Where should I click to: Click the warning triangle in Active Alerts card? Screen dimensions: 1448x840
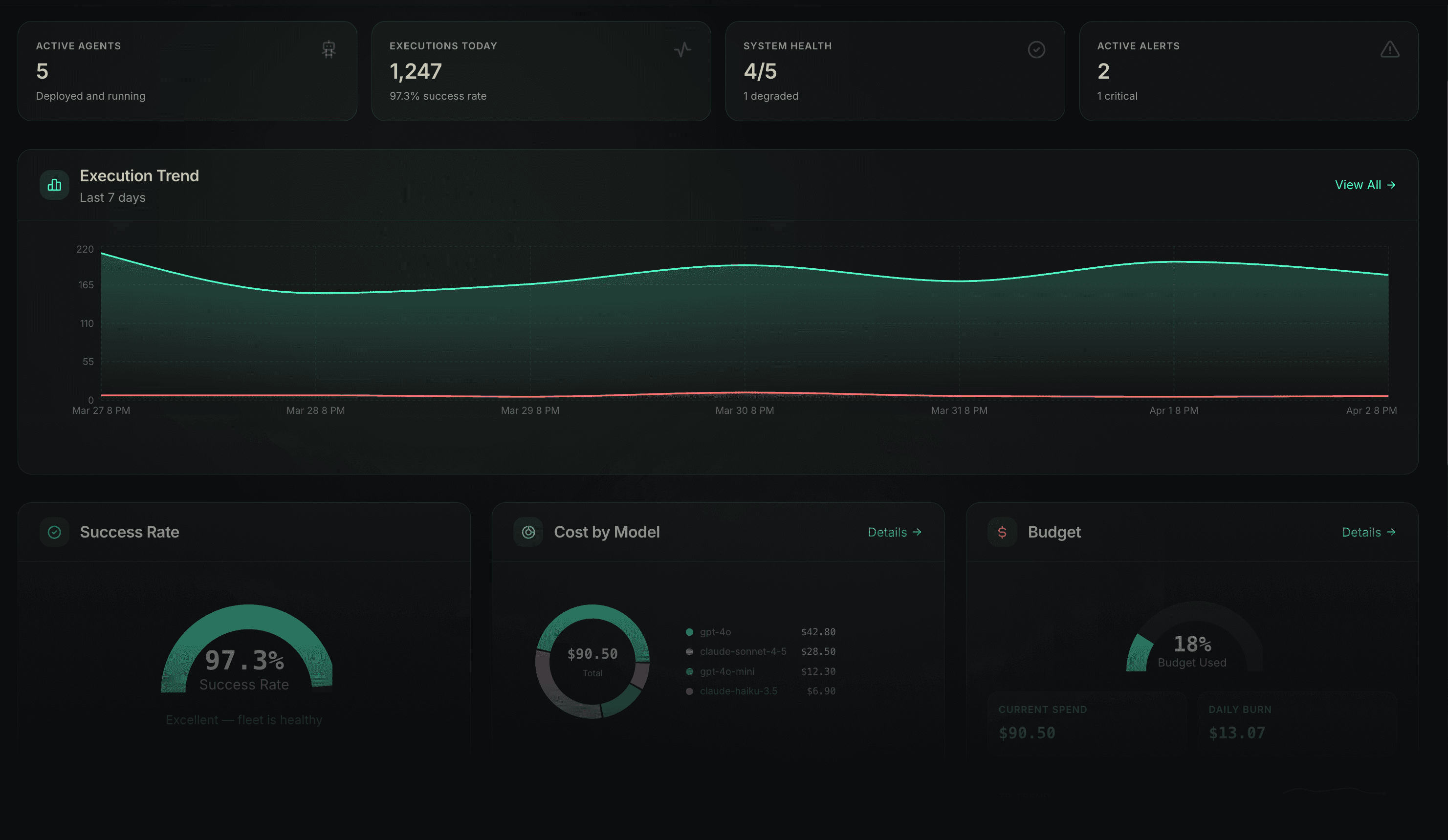point(1389,49)
